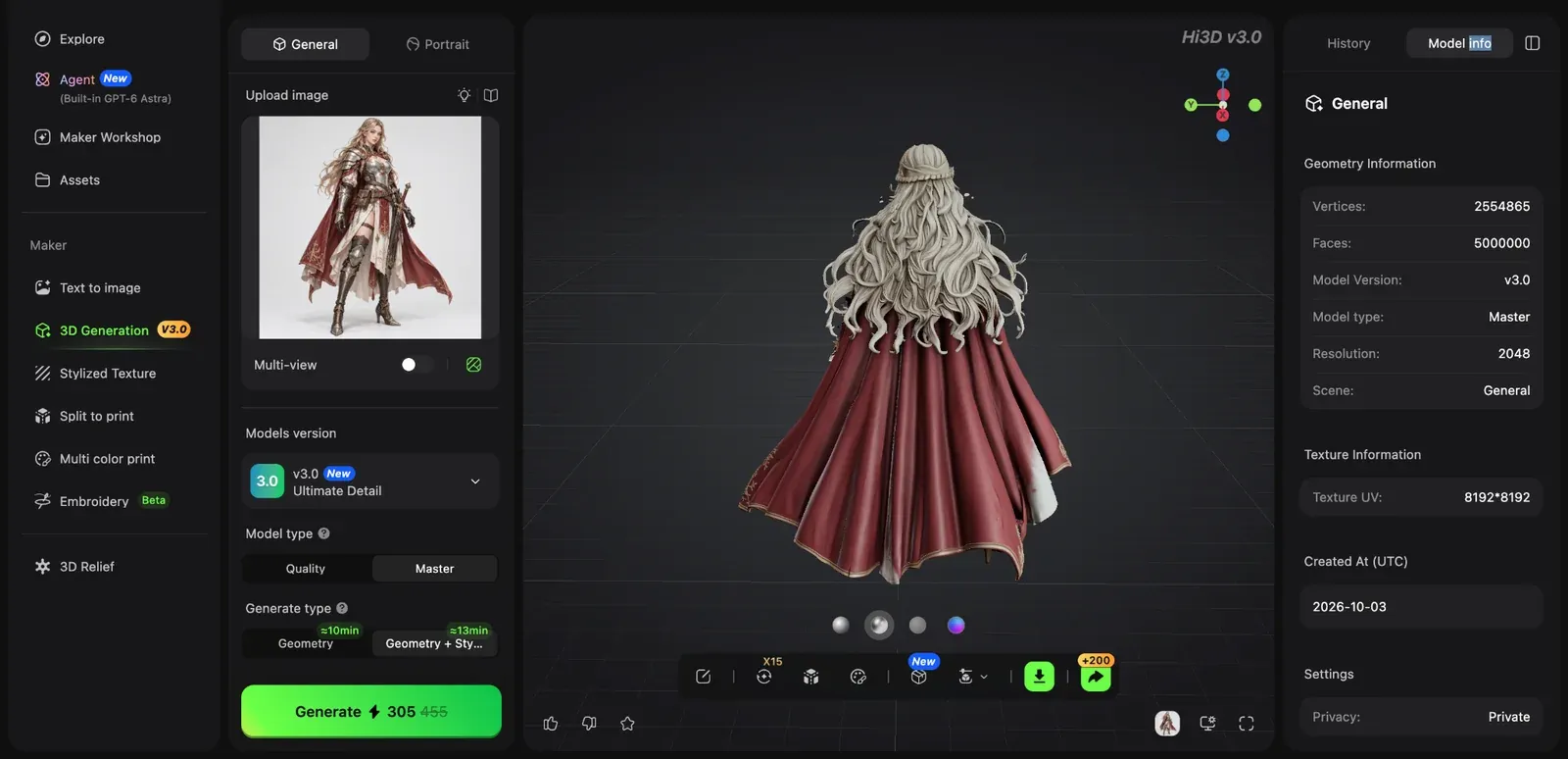Open the History tab
The height and width of the screenshot is (759, 1568).
1348,43
